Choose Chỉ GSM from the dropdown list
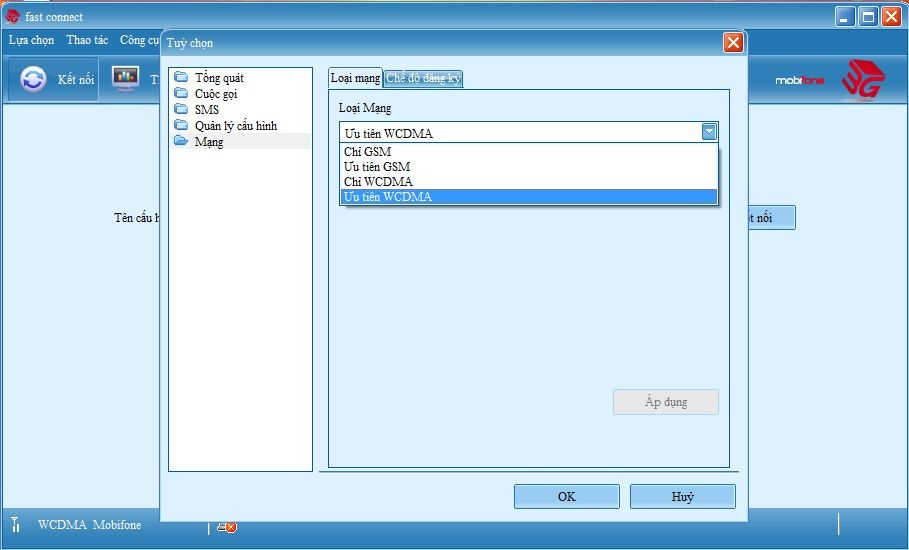Screen dimensions: 909x550 (x=367, y=152)
